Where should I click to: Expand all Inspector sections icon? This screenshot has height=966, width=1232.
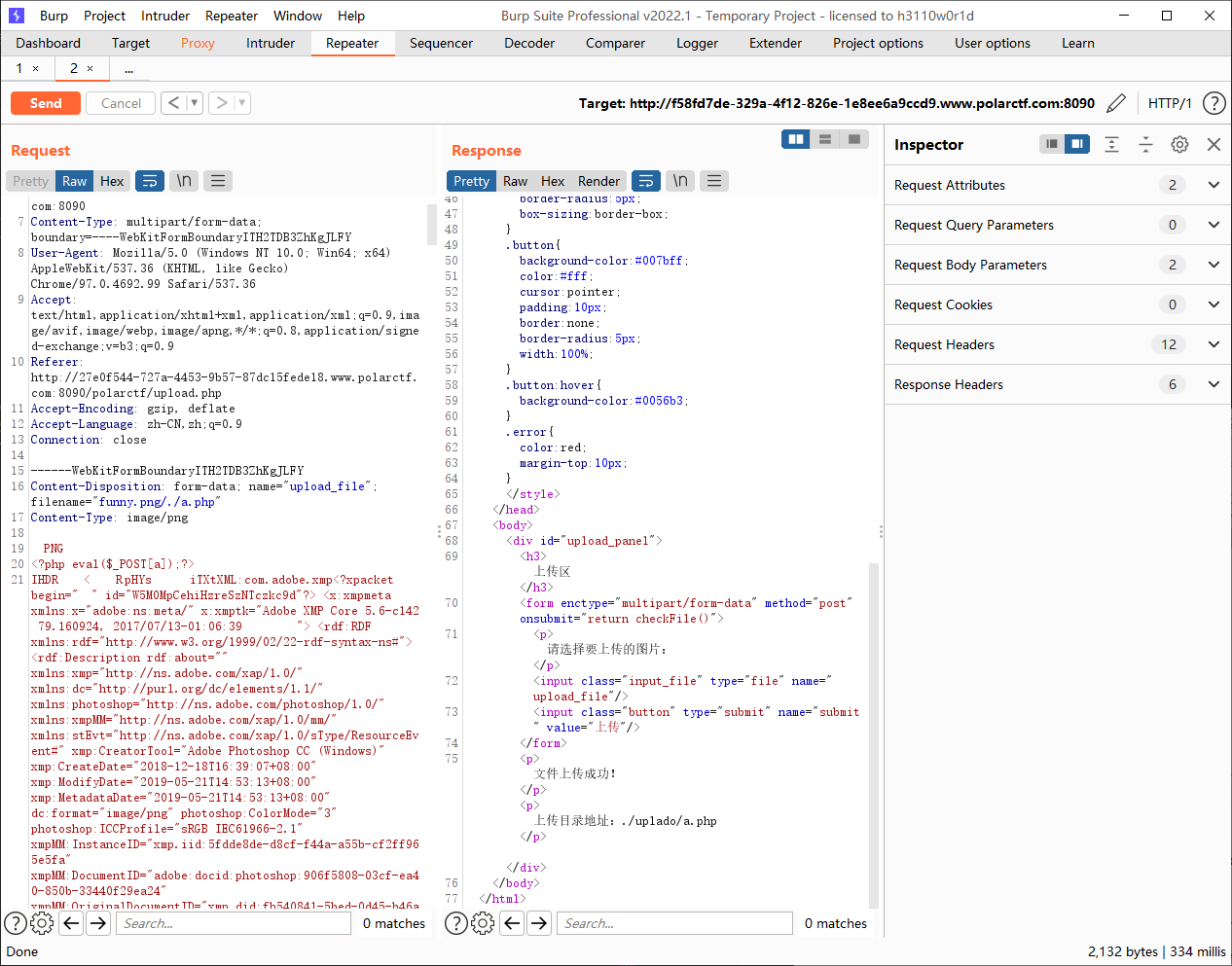(1111, 144)
